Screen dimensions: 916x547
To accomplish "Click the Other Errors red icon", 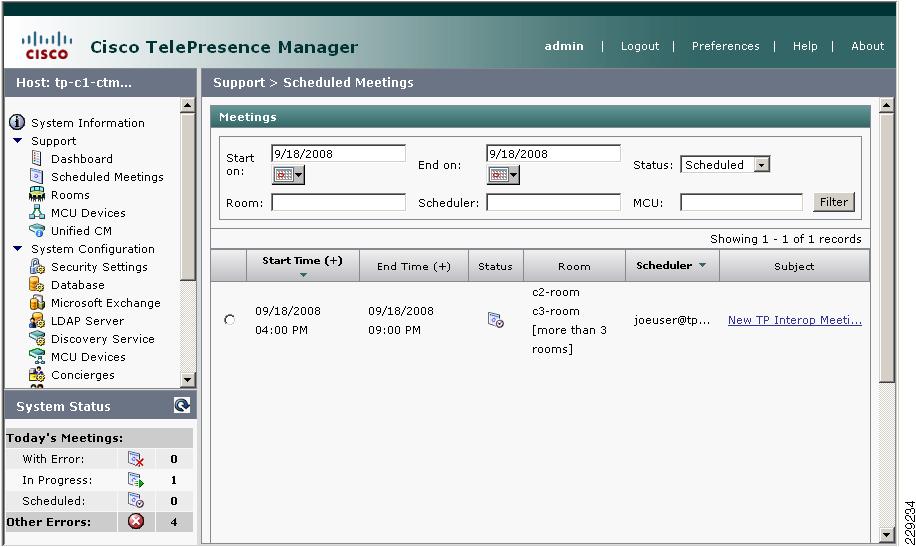I will pos(136,521).
